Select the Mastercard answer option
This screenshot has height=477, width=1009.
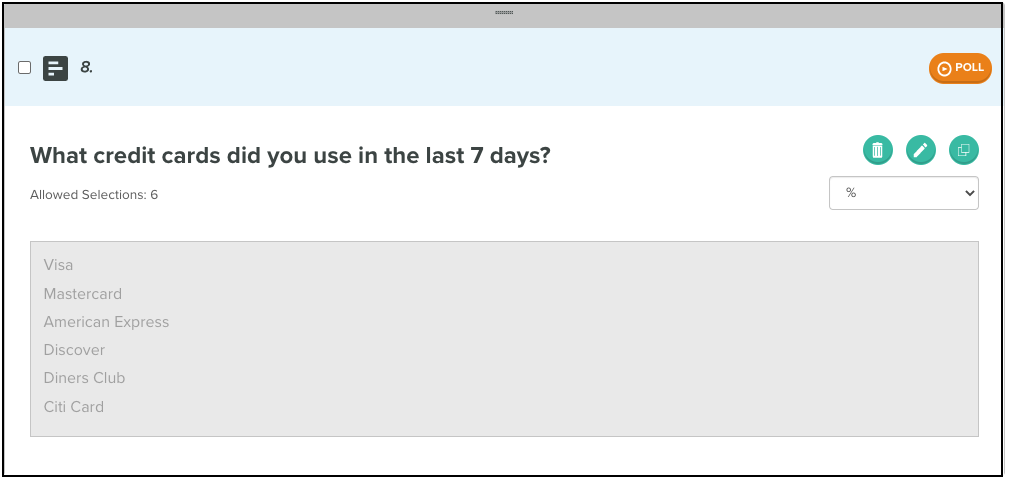82,294
